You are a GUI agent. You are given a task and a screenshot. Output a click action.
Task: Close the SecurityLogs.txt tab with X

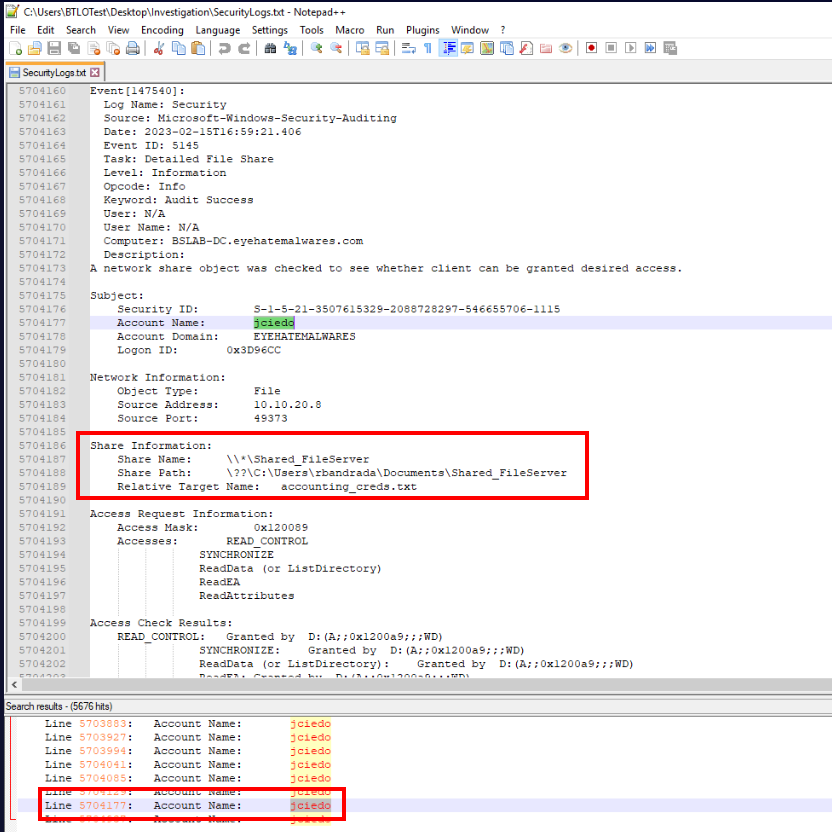pyautogui.click(x=95, y=72)
